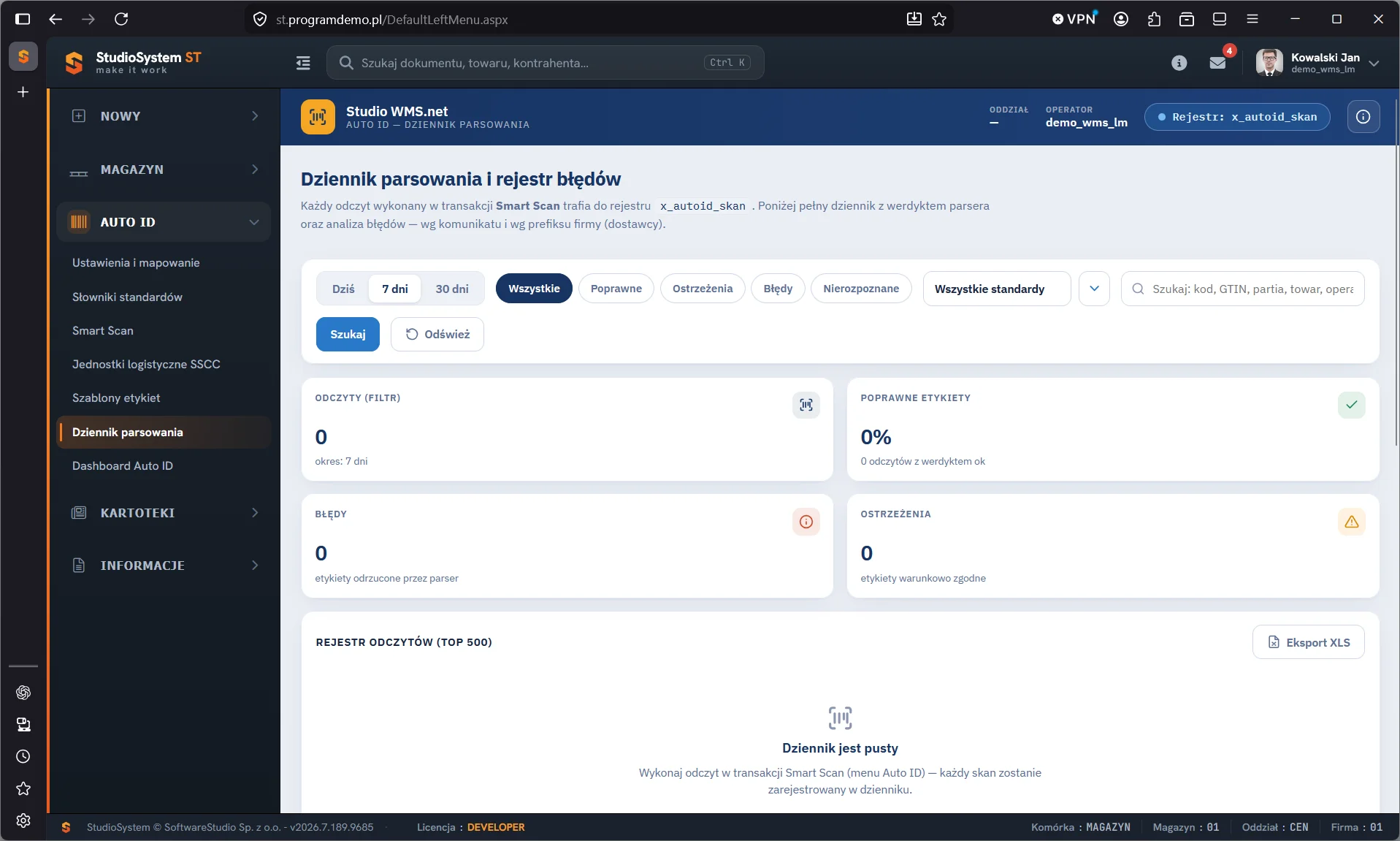Viewport: 1400px width, 841px height.
Task: Collapse the left menu with the hamburger icon
Action: pyautogui.click(x=303, y=63)
